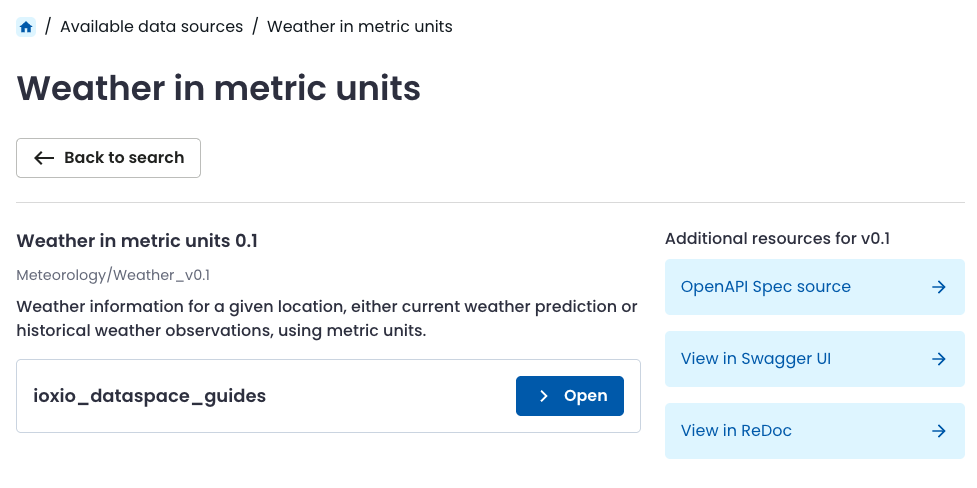Go to Available data sources breadcrumb

pos(151,27)
